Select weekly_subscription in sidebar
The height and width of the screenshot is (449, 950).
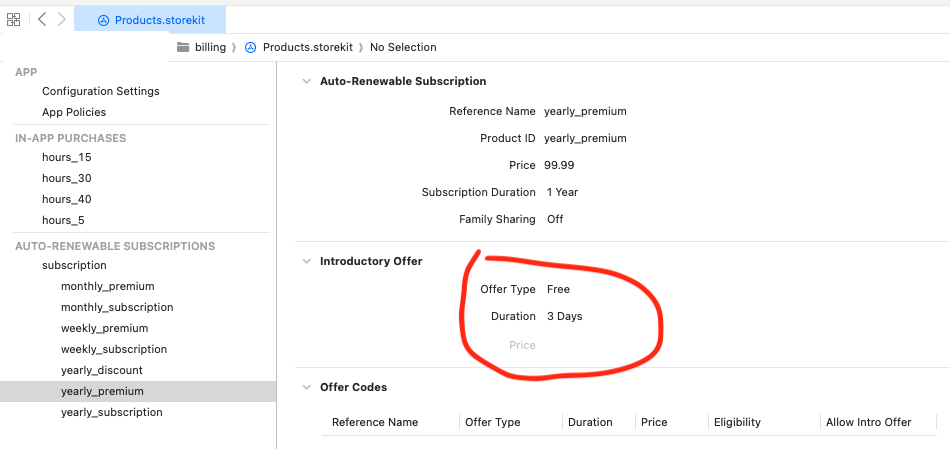point(113,349)
